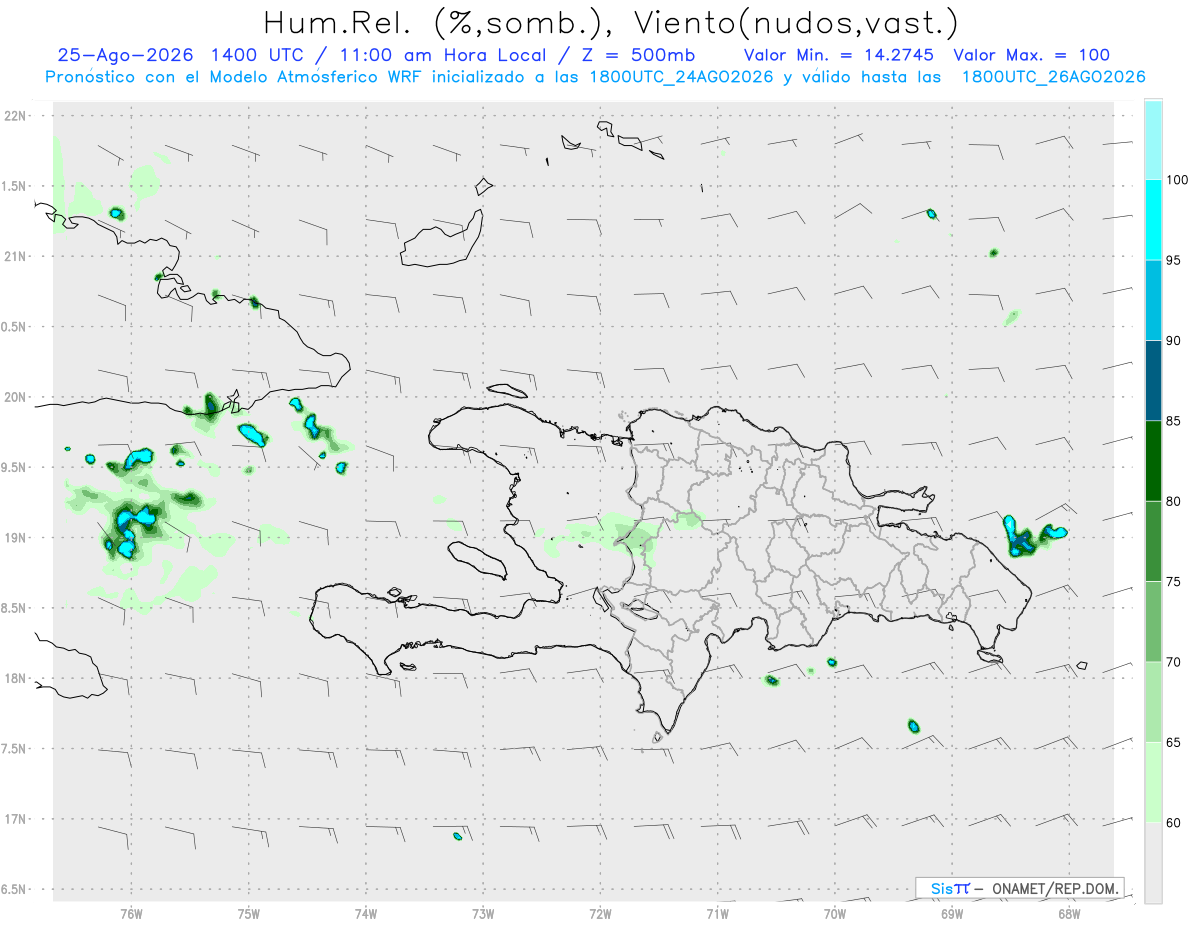Click the 75-80 green legend band

pyautogui.click(x=1153, y=541)
